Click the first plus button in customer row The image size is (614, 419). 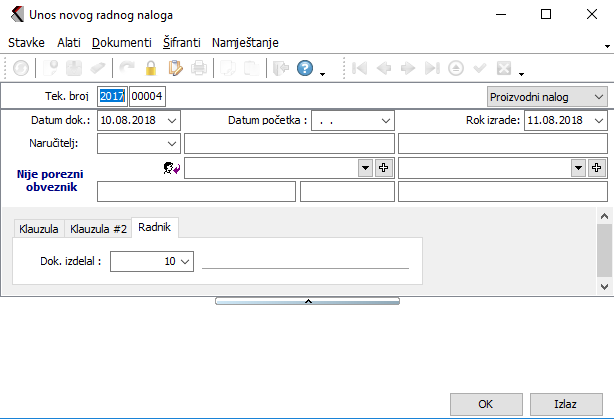[382, 168]
